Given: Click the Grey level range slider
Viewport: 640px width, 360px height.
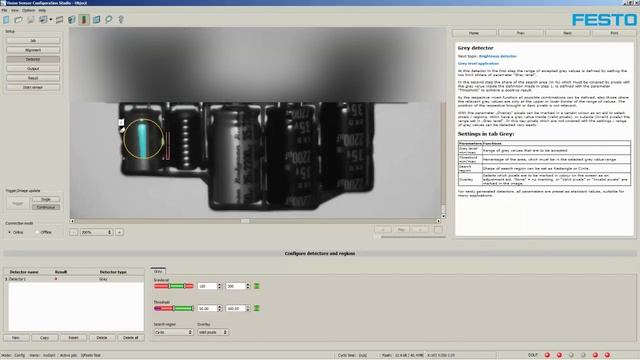Looking at the screenshot, I should [174, 286].
